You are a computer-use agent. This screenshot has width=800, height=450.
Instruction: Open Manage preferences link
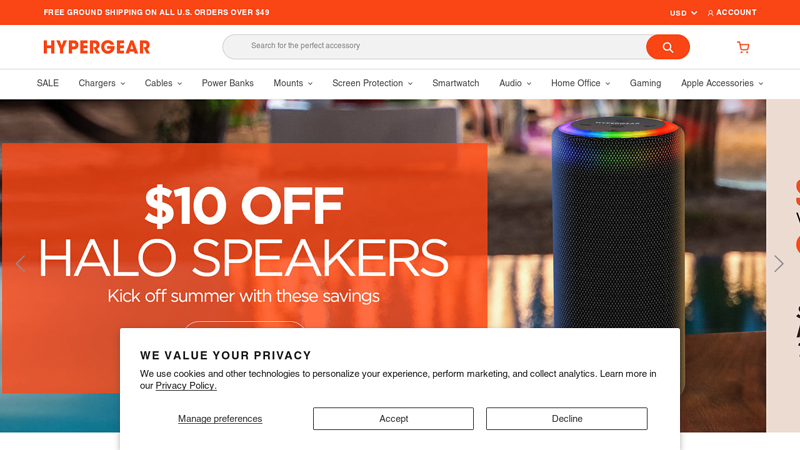tap(220, 418)
